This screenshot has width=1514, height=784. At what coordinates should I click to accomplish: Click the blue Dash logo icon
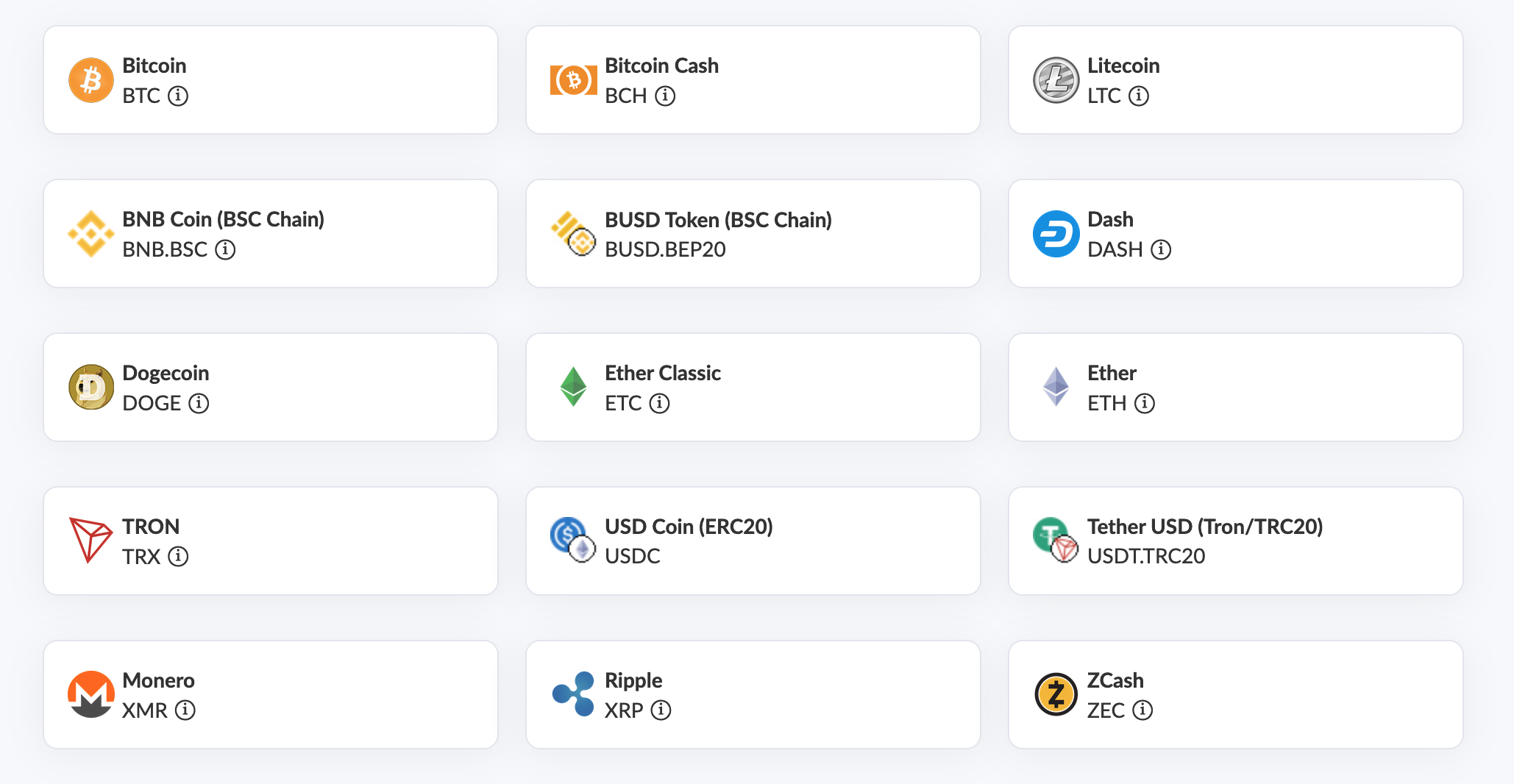click(1056, 234)
